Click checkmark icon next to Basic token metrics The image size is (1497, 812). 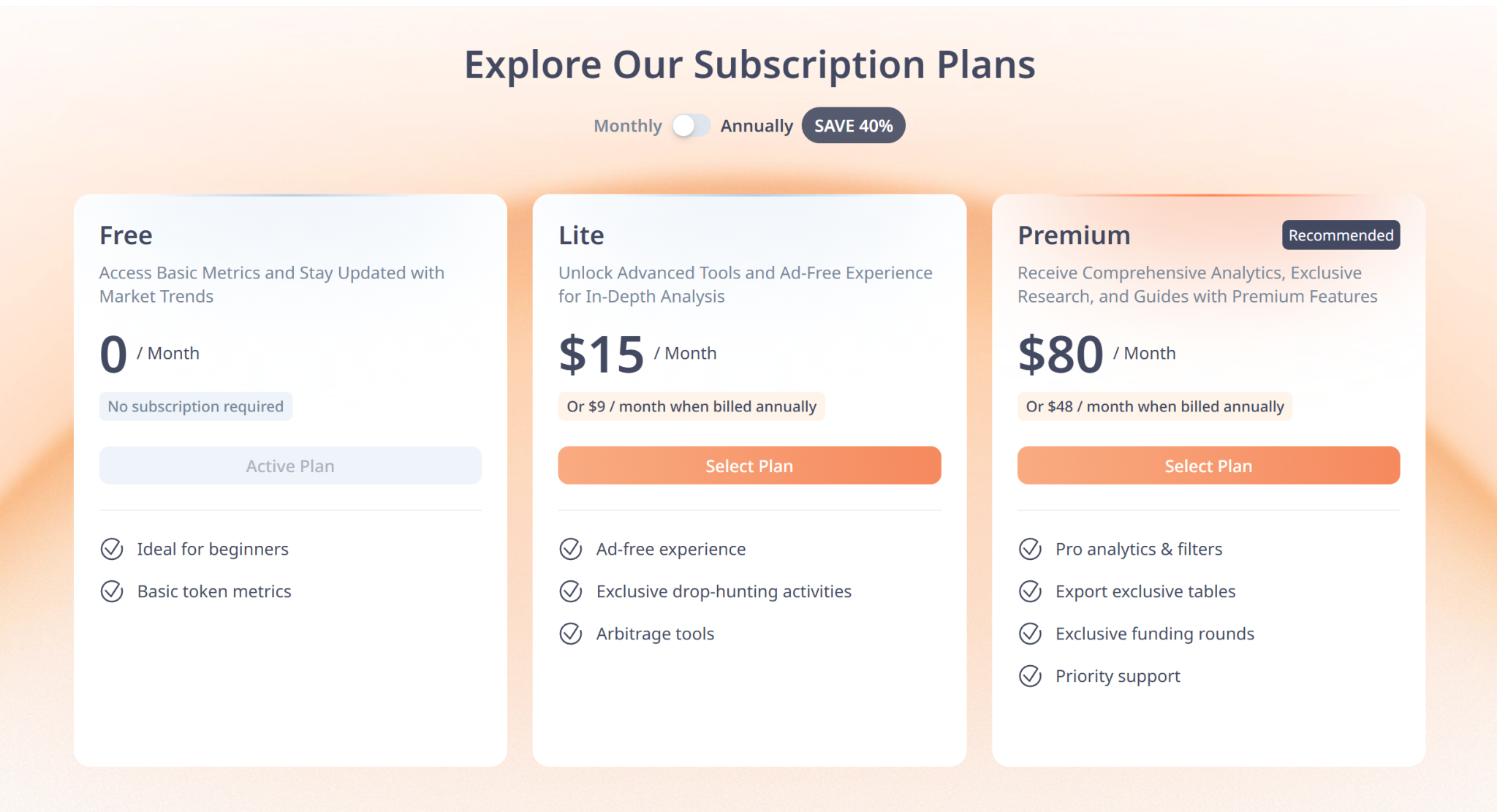pyautogui.click(x=112, y=591)
